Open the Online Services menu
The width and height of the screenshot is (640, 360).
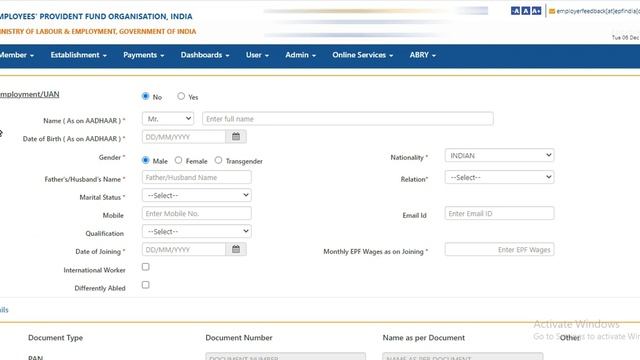pyautogui.click(x=362, y=55)
